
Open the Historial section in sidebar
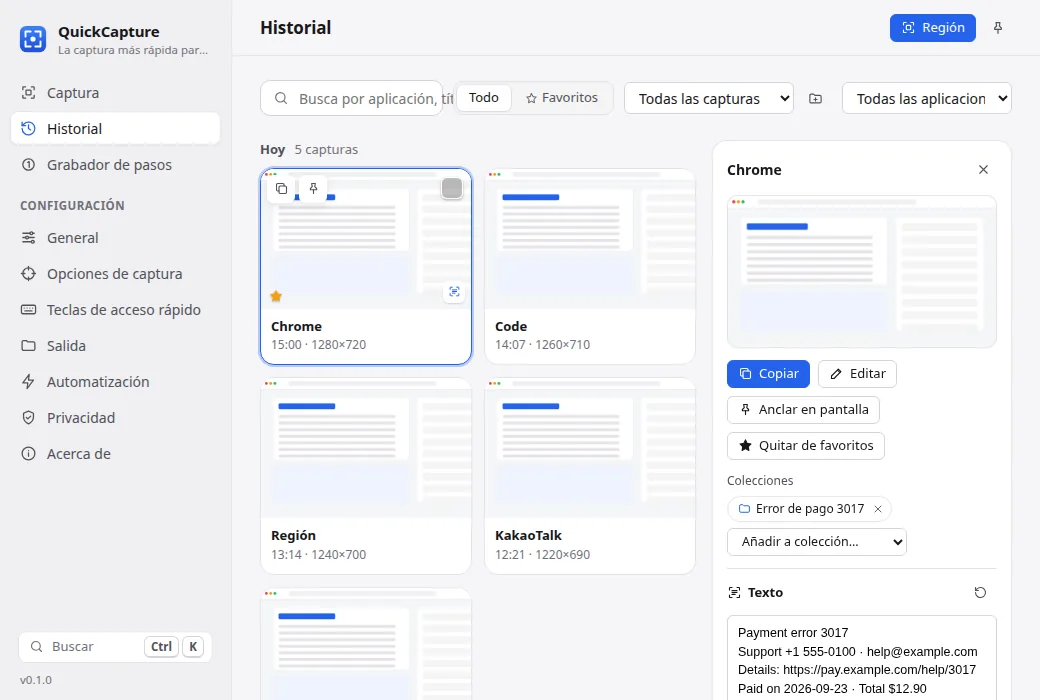115,129
